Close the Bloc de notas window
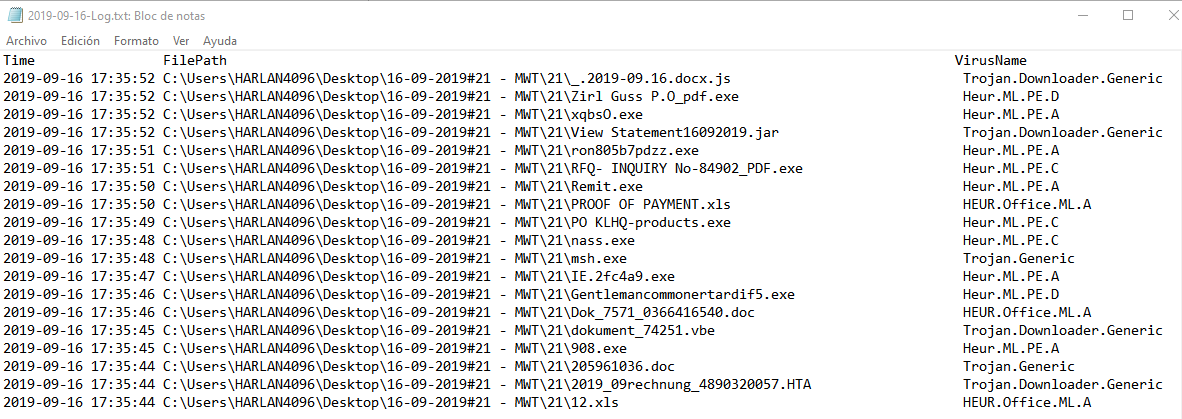Viewport: 1182px width, 419px height. click(1163, 16)
